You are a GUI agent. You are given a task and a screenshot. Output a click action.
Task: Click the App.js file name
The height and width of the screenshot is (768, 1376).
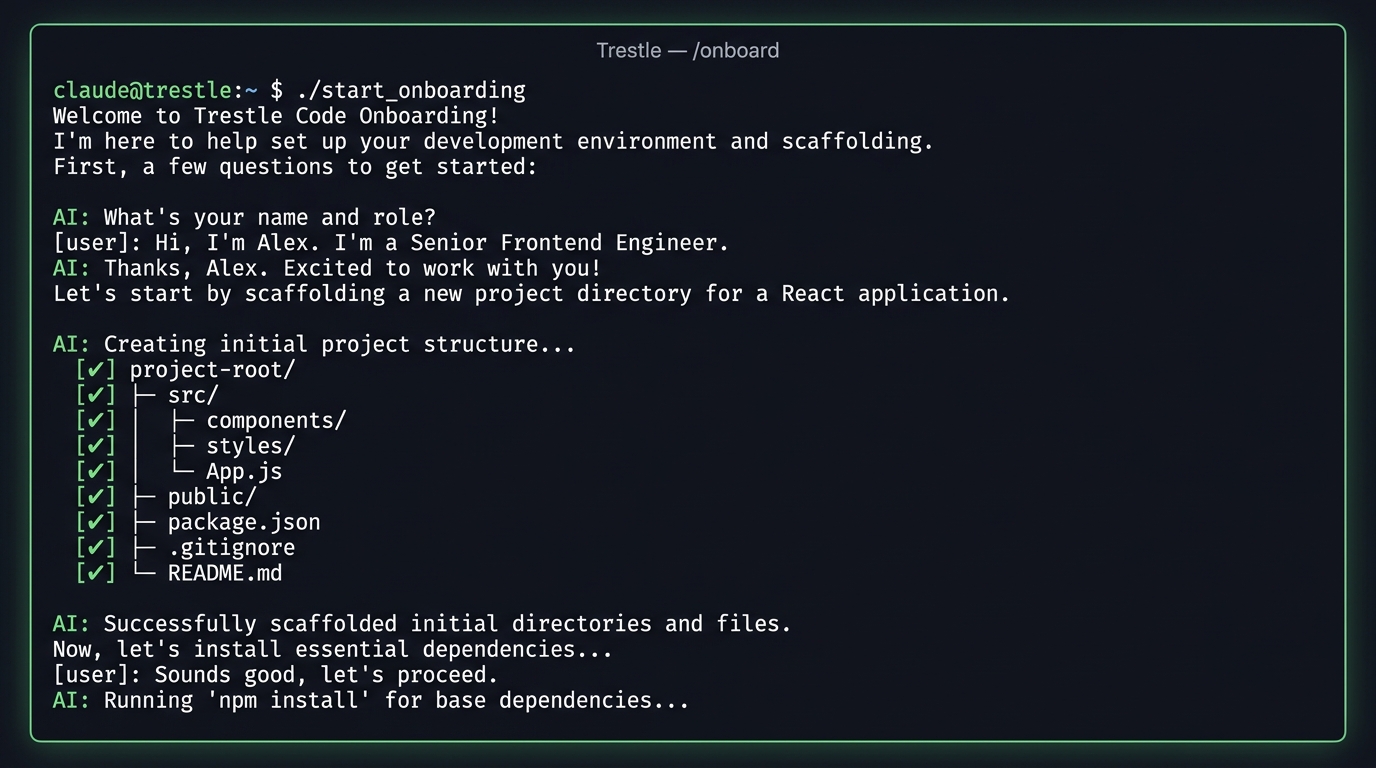pyautogui.click(x=244, y=472)
